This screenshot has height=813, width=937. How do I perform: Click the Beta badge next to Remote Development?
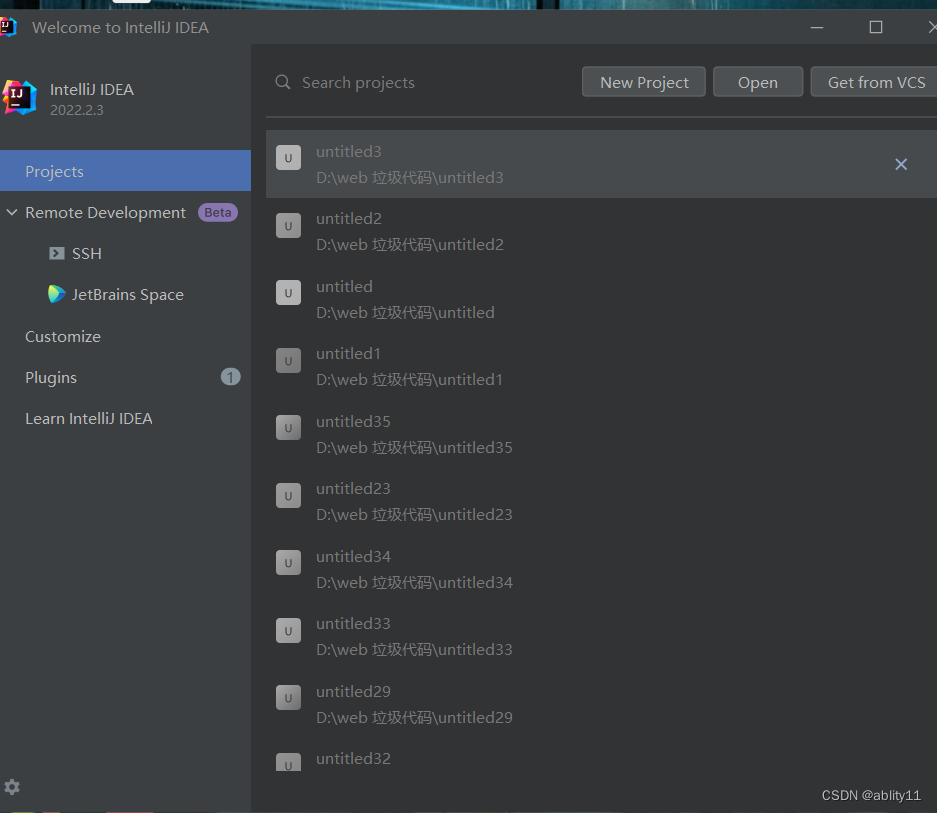(218, 212)
